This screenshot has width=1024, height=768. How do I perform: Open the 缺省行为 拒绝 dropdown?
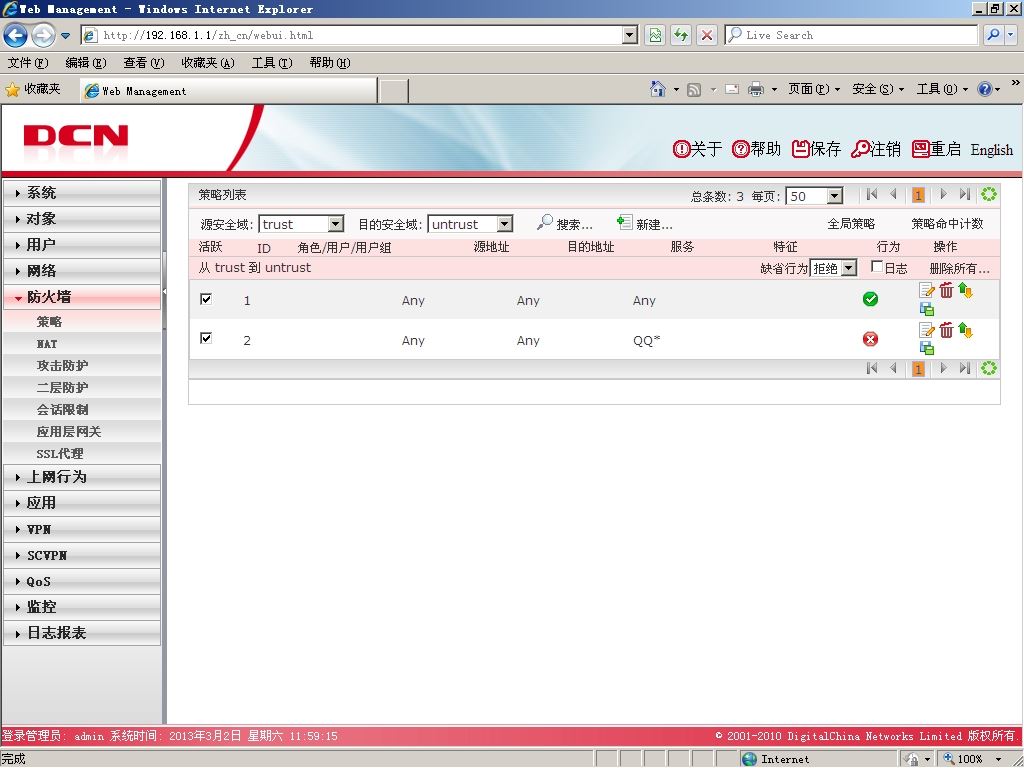(x=848, y=268)
